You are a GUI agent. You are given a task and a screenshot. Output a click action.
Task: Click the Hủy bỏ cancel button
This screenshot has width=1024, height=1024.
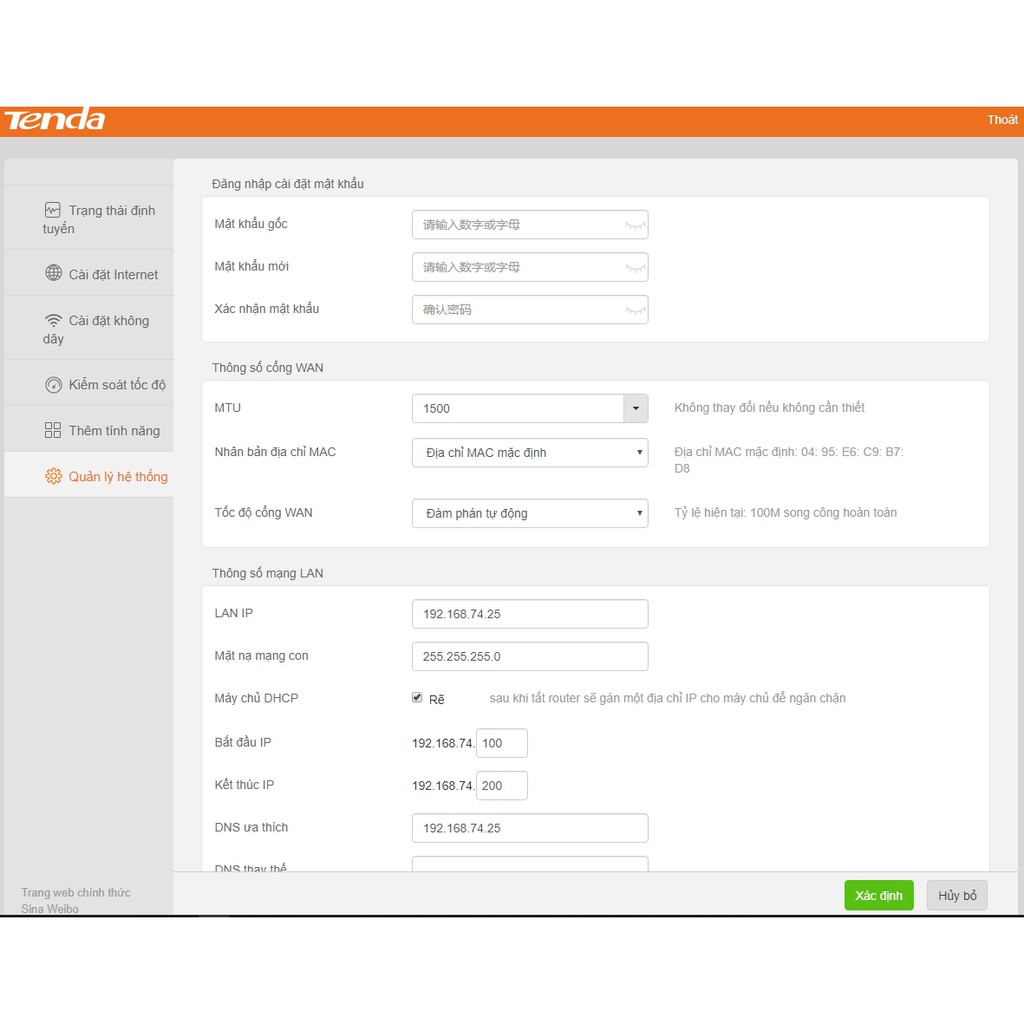(x=956, y=895)
